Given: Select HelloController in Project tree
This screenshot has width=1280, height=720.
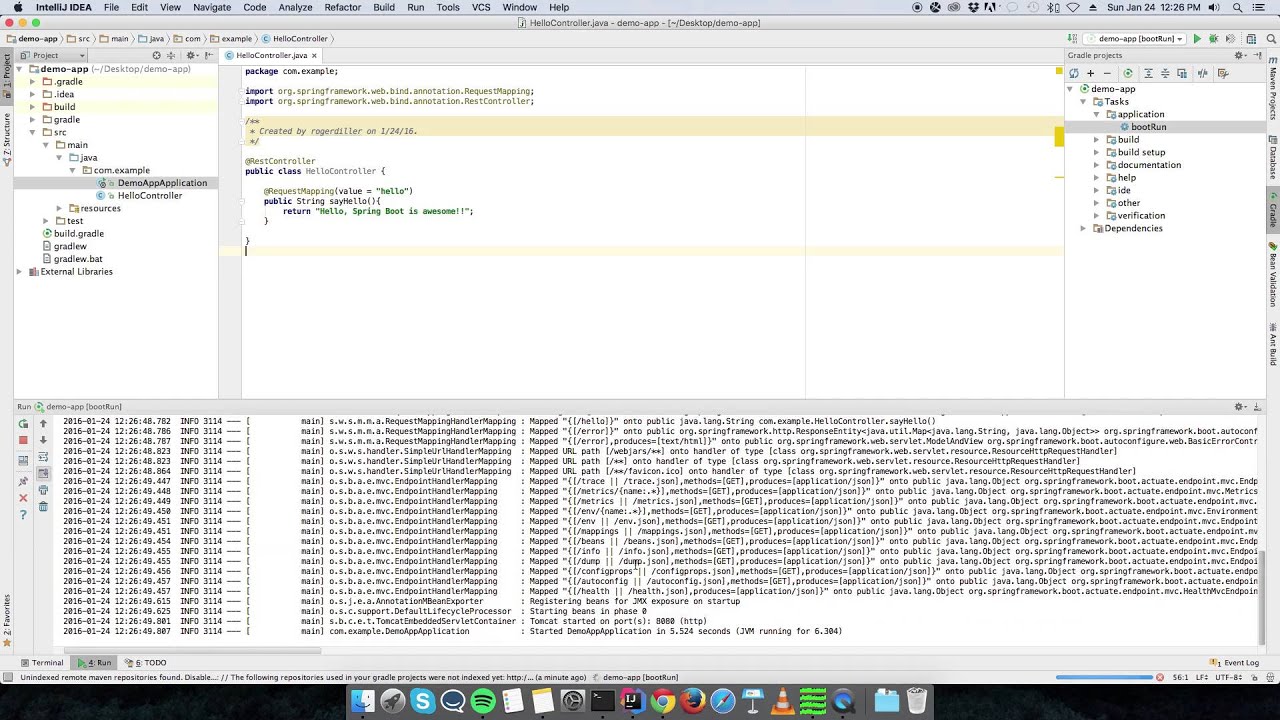Looking at the screenshot, I should point(150,196).
